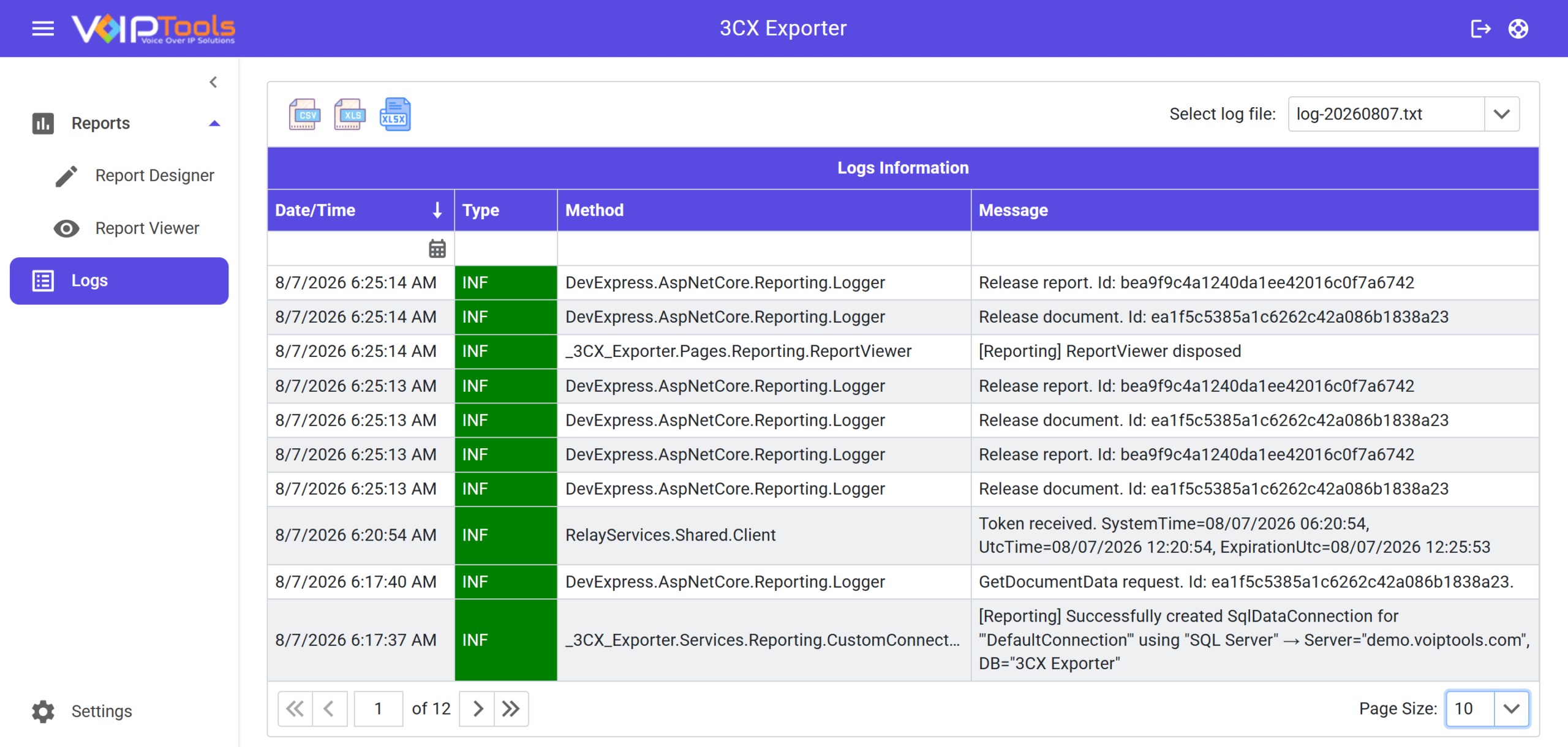Screen dimensions: 1568x747
Task: Click the Date/Time sort descending arrow
Action: click(x=437, y=210)
